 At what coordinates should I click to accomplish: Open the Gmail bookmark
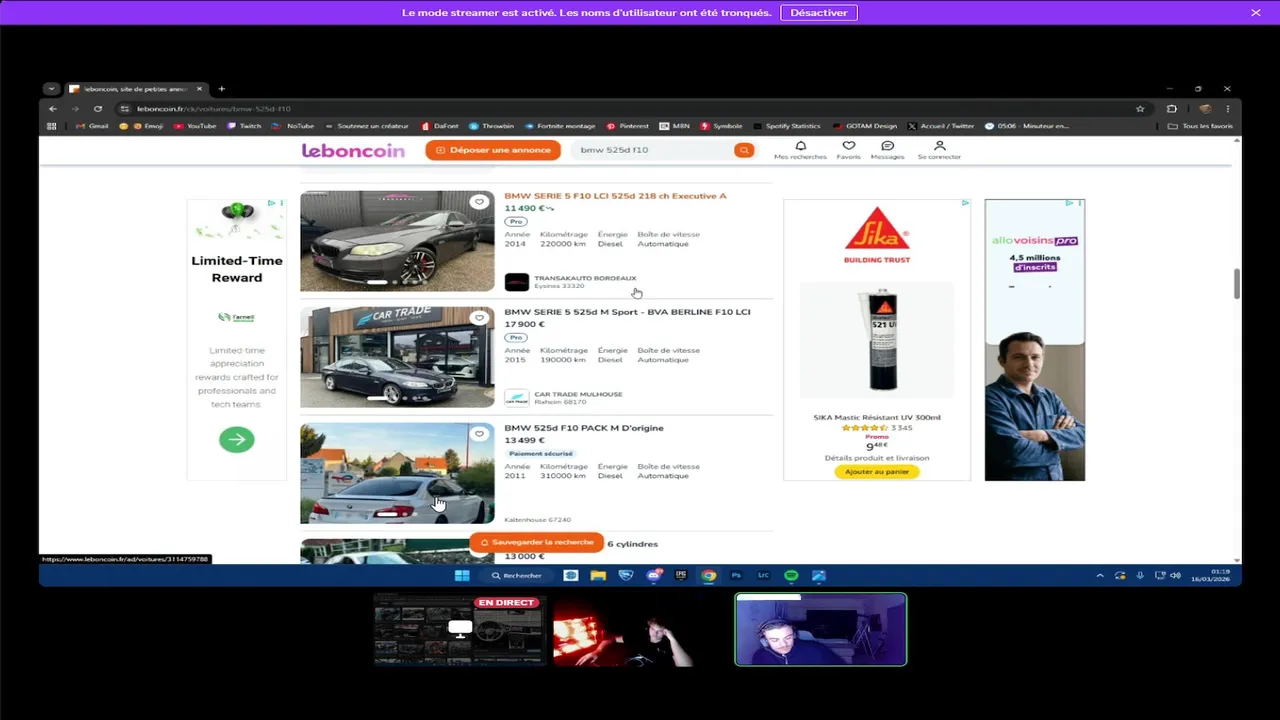92,126
